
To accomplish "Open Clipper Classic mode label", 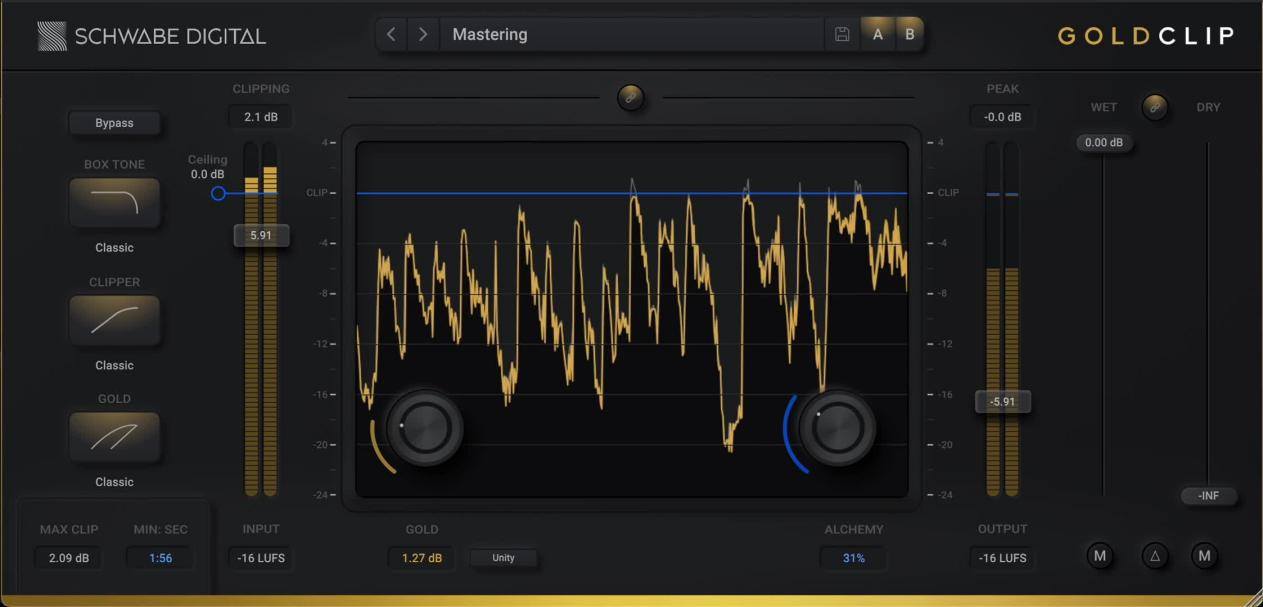I will (114, 365).
